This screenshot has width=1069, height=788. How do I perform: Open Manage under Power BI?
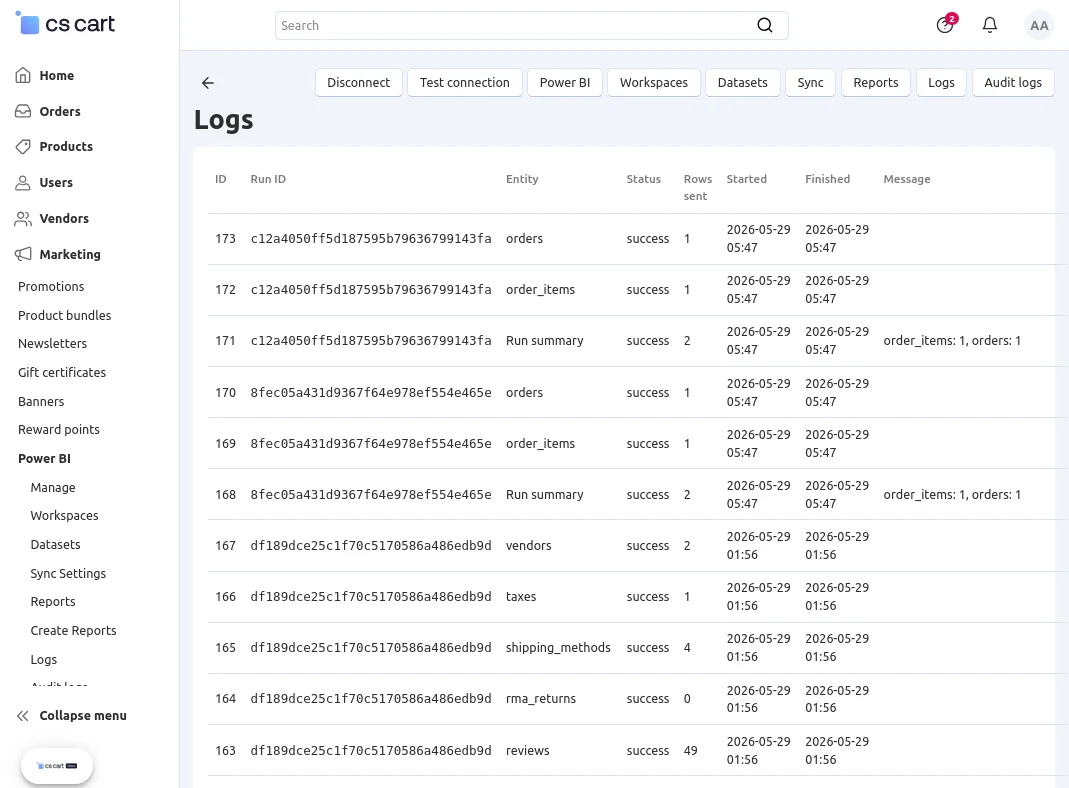point(53,487)
